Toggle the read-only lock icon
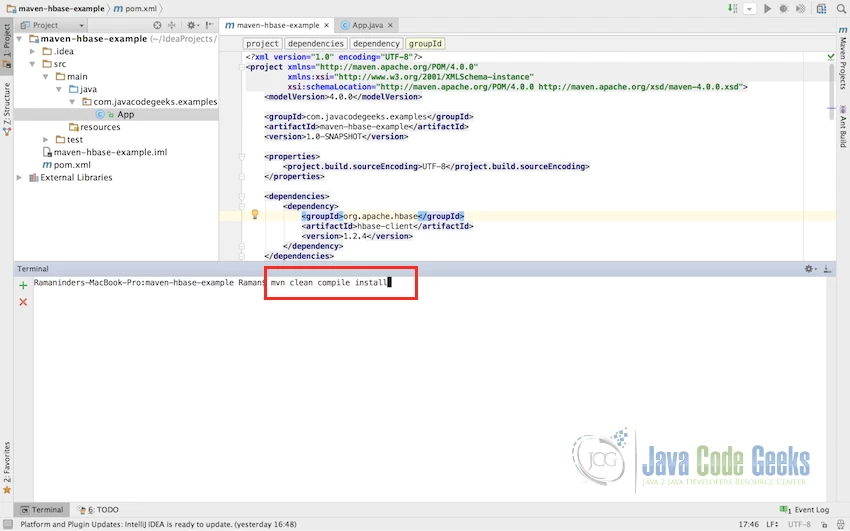Image resolution: width=850 pixels, height=531 pixels. tap(824, 524)
